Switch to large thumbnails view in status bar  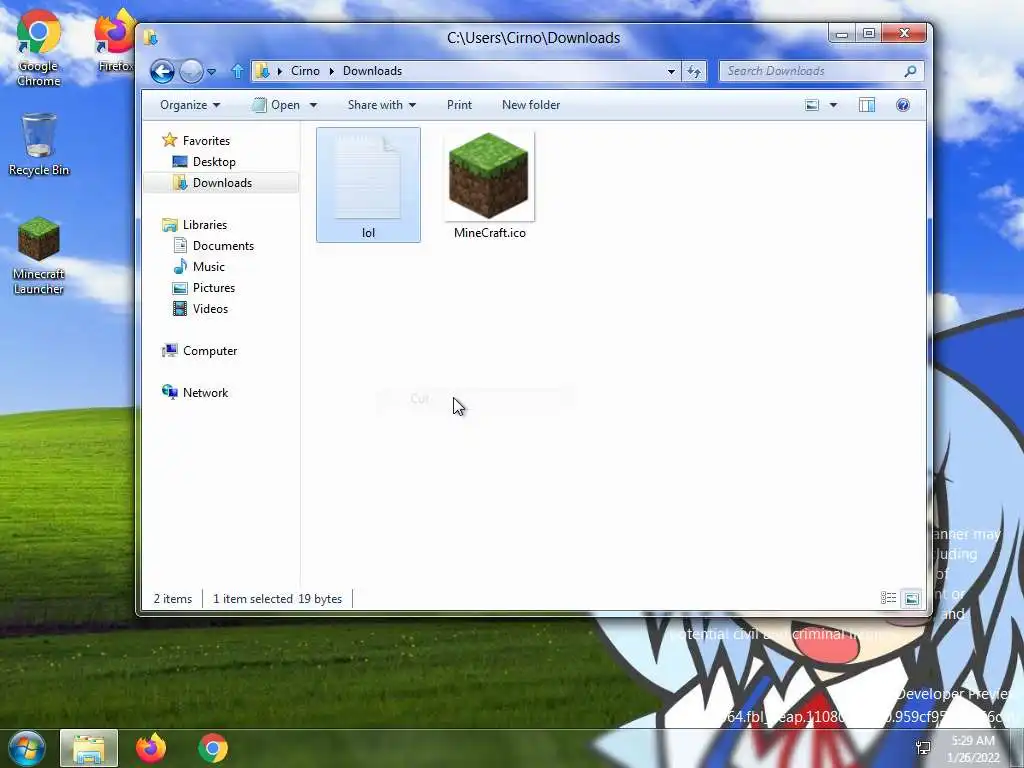[x=912, y=598]
